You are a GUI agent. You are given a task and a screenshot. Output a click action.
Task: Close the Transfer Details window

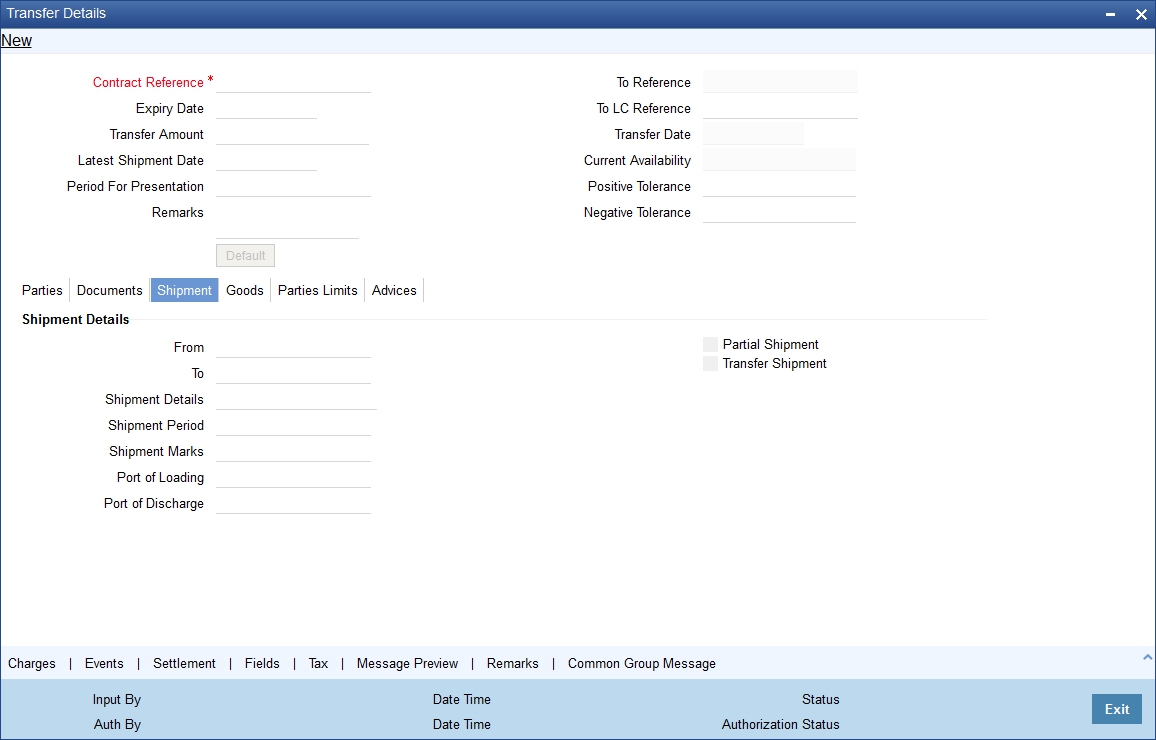click(x=1141, y=14)
